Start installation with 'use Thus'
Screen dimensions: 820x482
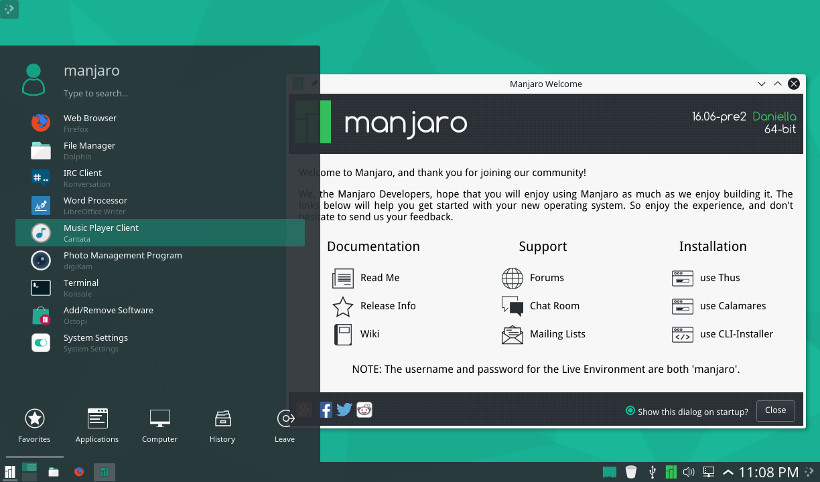[706, 278]
